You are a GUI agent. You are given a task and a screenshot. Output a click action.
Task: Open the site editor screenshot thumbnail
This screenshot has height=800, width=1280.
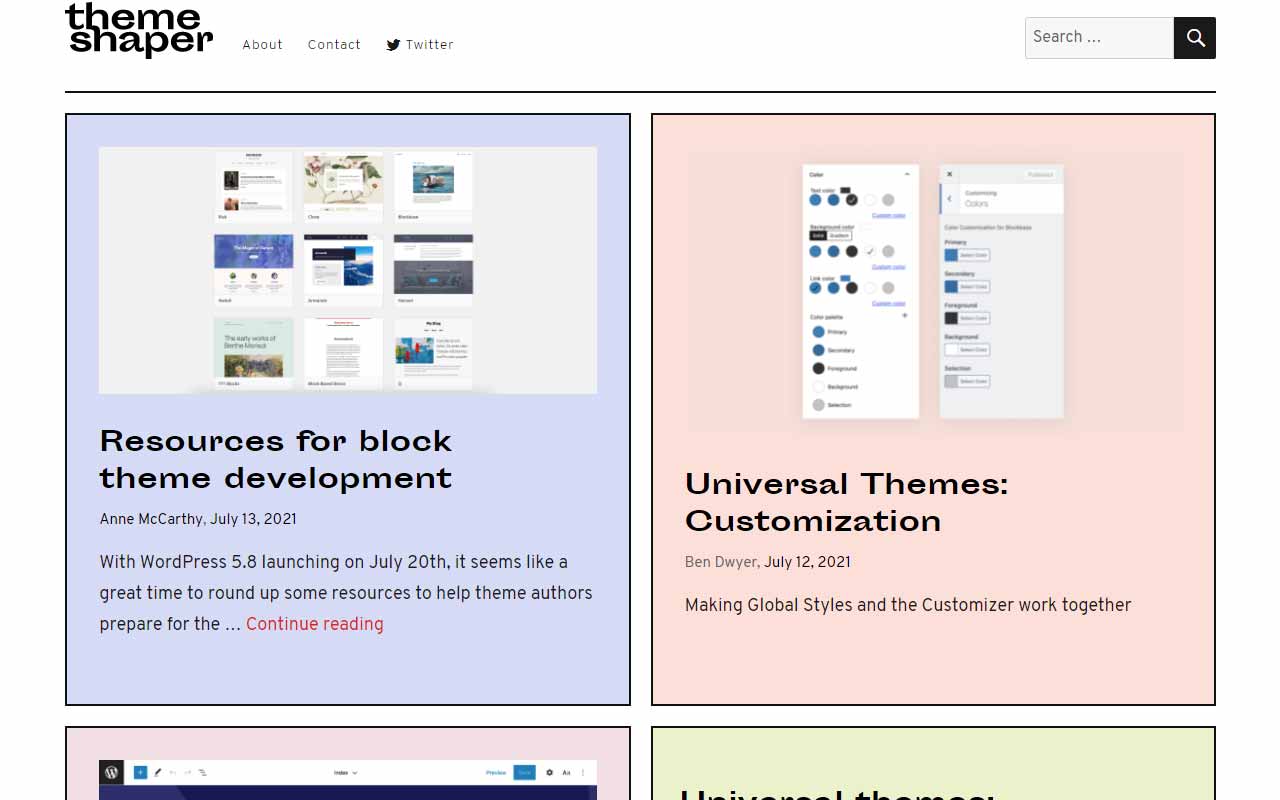[348, 780]
